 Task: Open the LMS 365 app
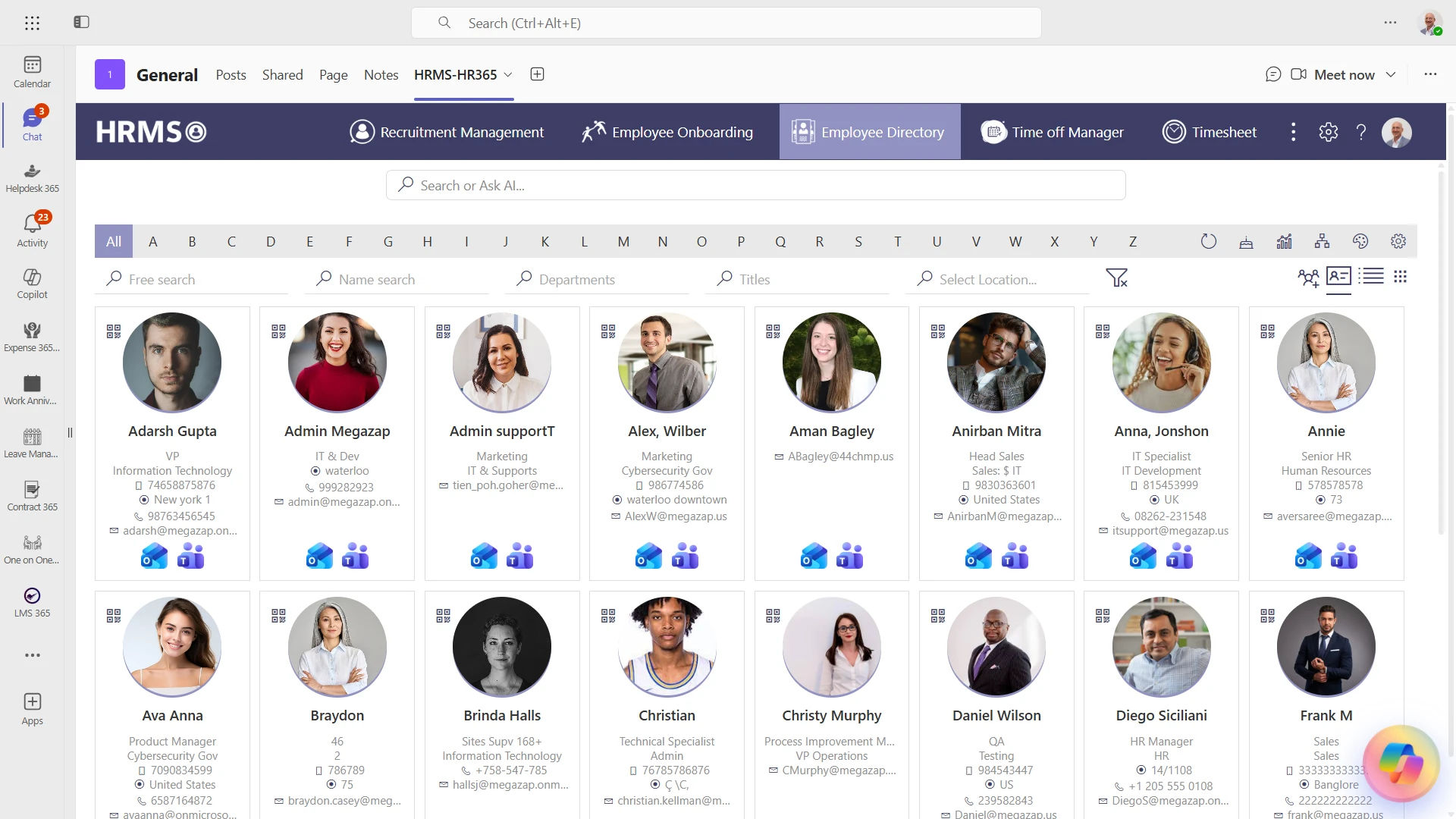[x=32, y=601]
